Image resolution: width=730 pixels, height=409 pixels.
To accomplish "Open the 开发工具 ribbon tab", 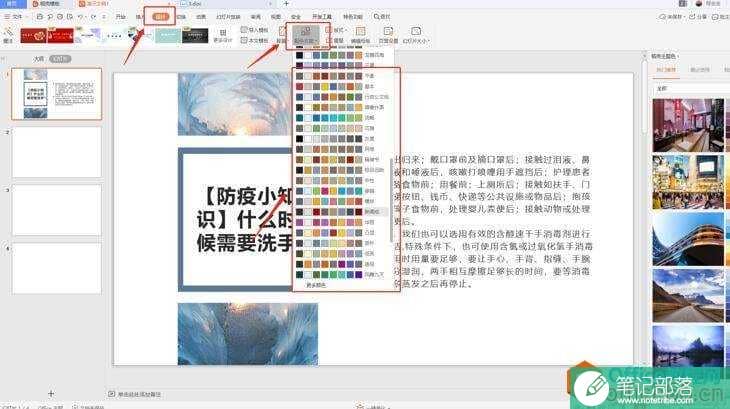I will tap(322, 17).
